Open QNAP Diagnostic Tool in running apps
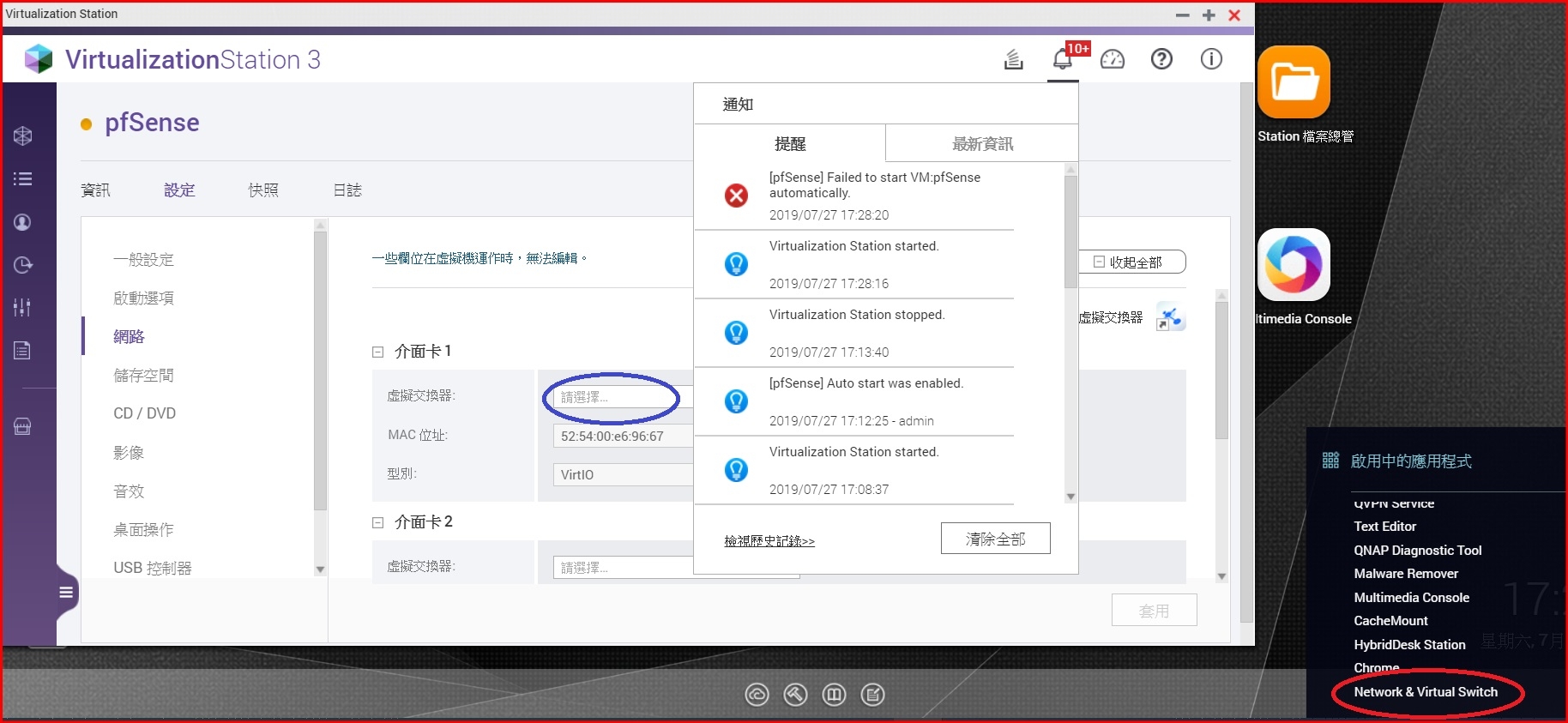The width and height of the screenshot is (1568, 723). click(x=1417, y=551)
